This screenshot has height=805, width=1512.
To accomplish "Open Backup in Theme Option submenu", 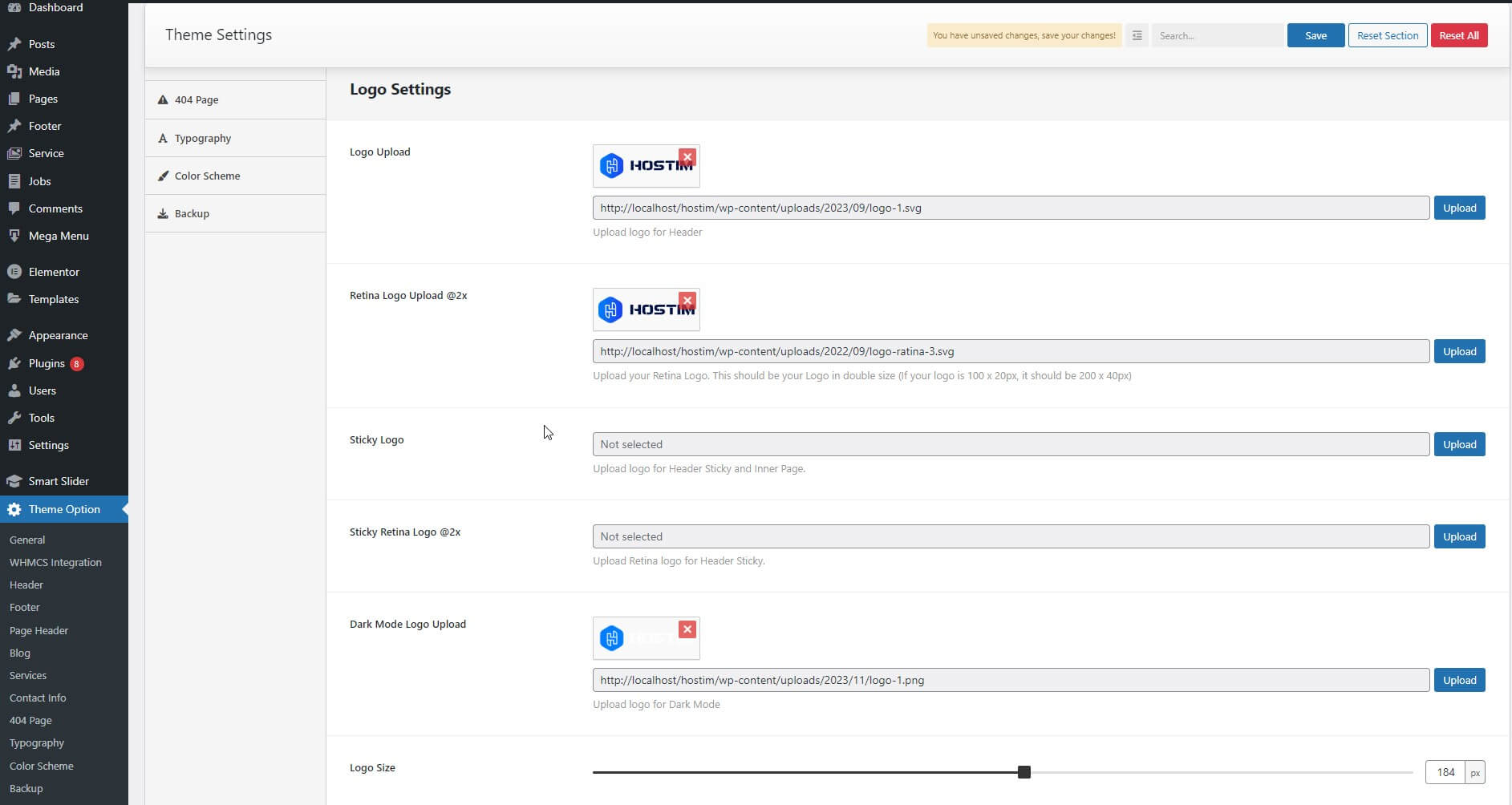I will point(26,788).
